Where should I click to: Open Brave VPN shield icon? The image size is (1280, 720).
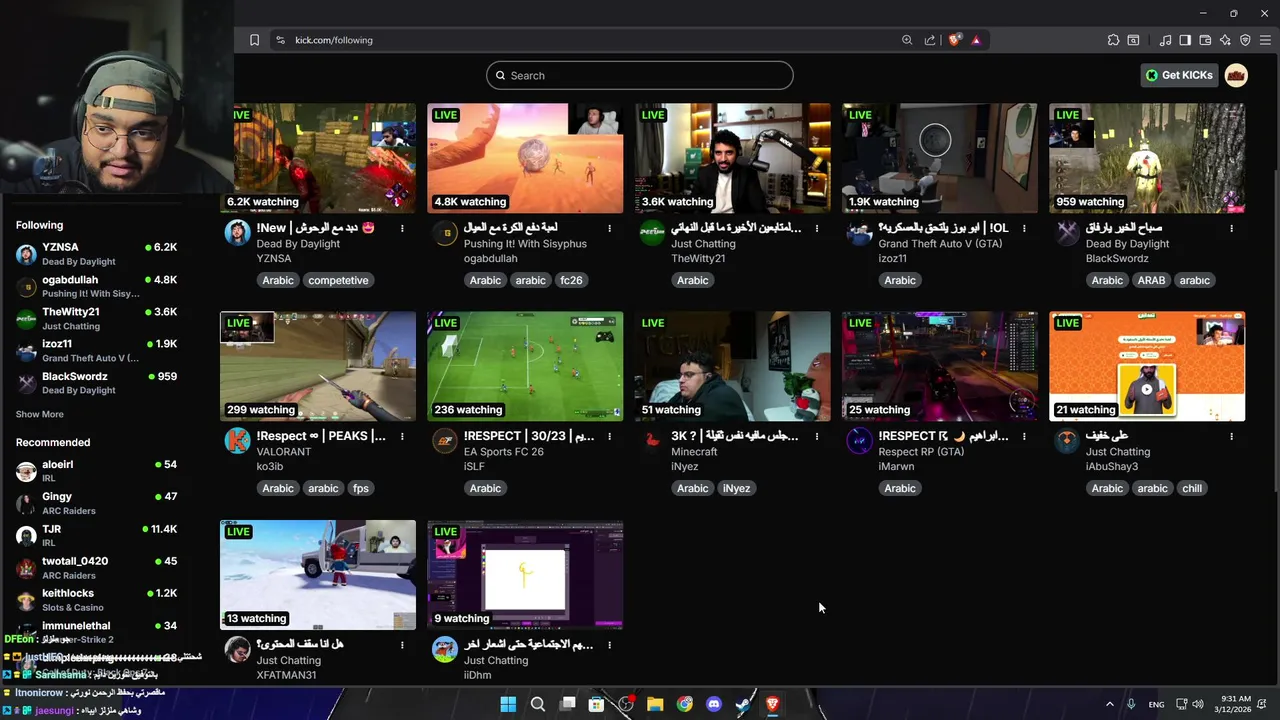tap(1245, 40)
